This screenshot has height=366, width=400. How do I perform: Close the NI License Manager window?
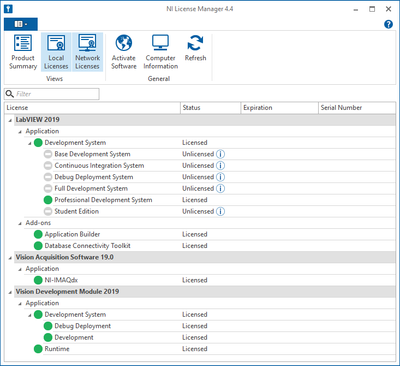click(x=388, y=9)
